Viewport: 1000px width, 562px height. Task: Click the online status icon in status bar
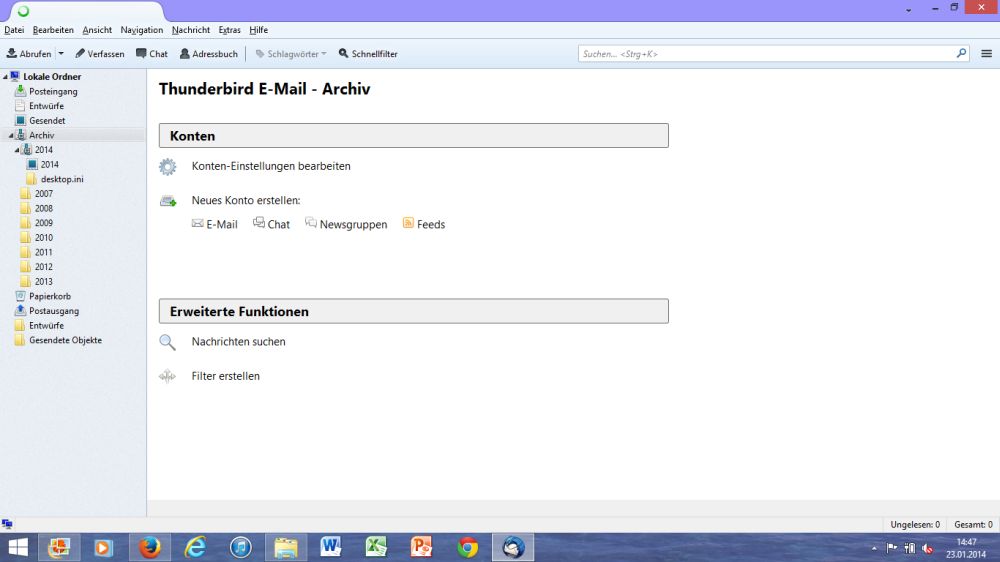(7, 524)
